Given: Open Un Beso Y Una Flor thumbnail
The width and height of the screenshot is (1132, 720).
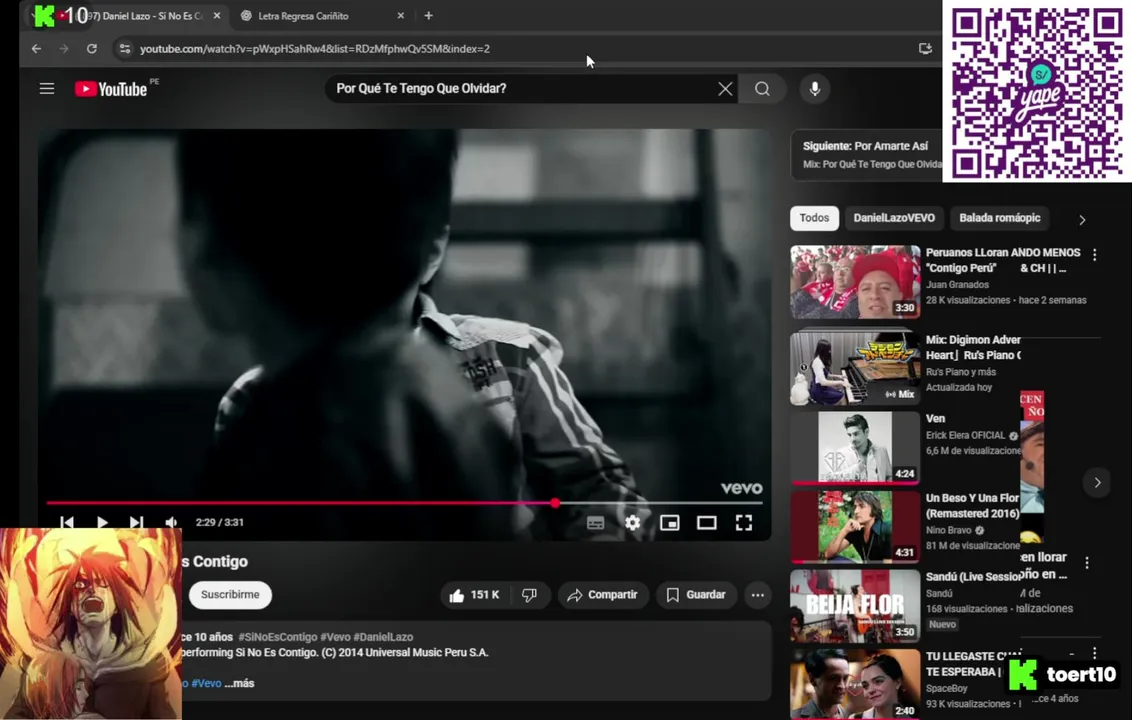Looking at the screenshot, I should click(x=855, y=526).
